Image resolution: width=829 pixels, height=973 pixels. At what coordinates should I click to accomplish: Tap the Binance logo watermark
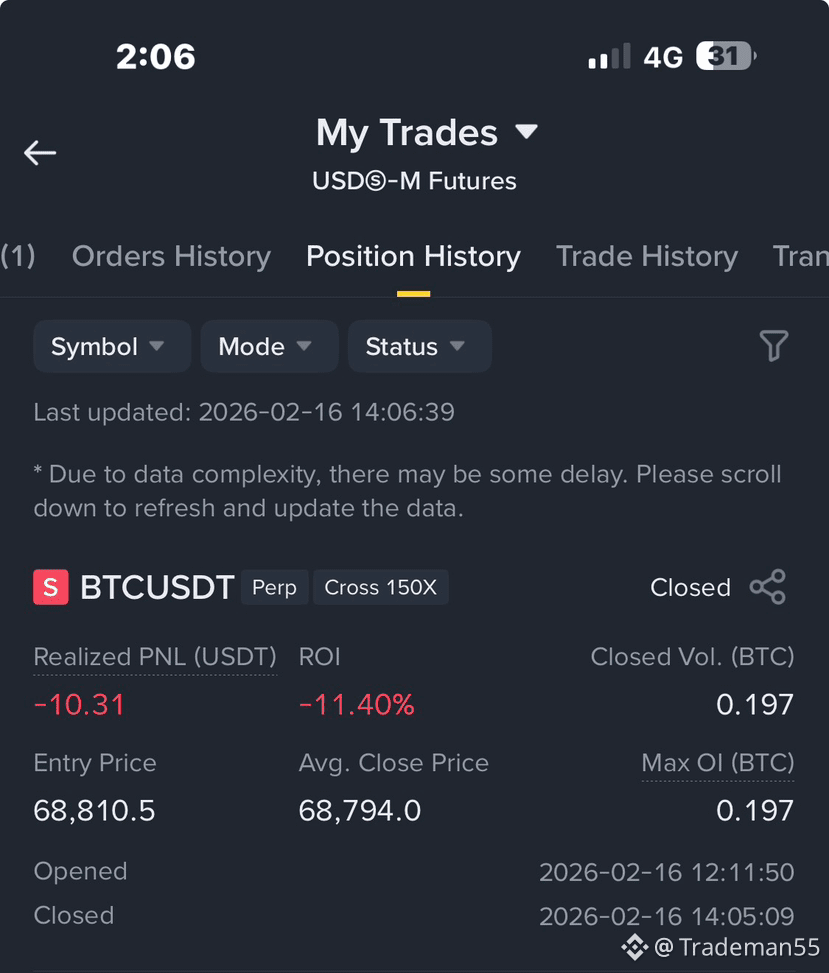coord(634,946)
